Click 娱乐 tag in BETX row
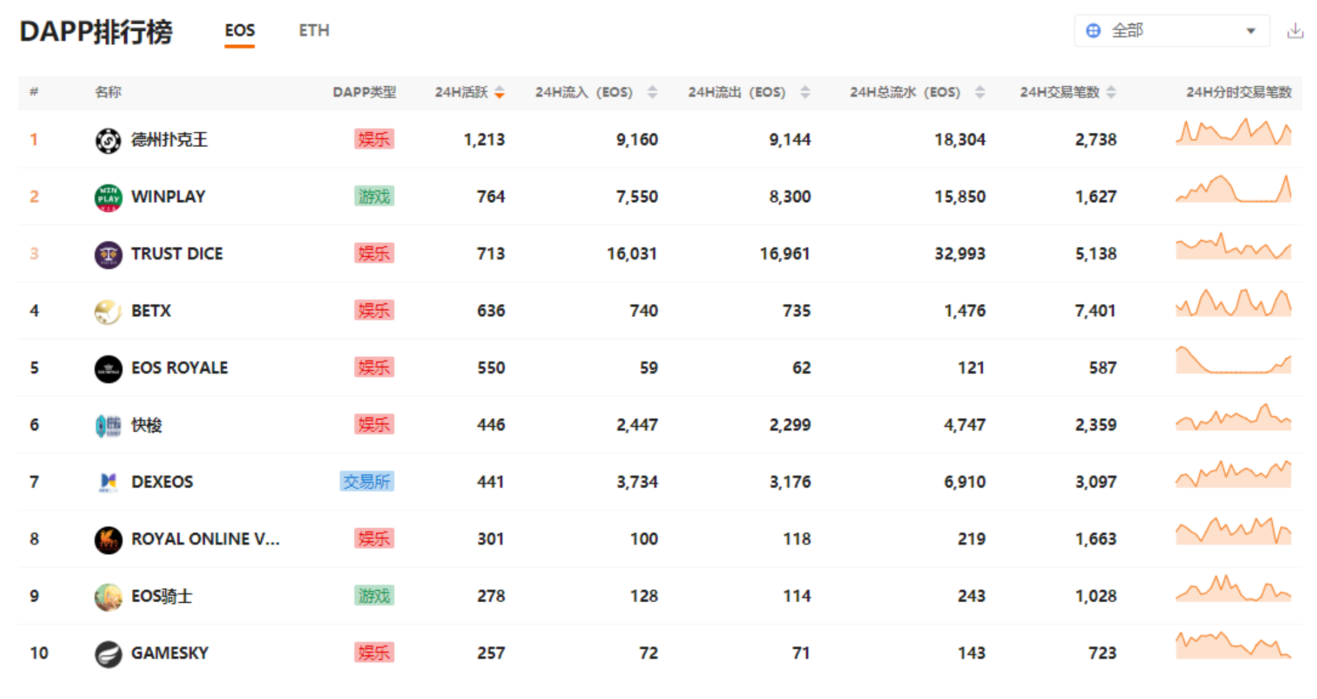The width and height of the screenshot is (1317, 699). click(x=374, y=311)
